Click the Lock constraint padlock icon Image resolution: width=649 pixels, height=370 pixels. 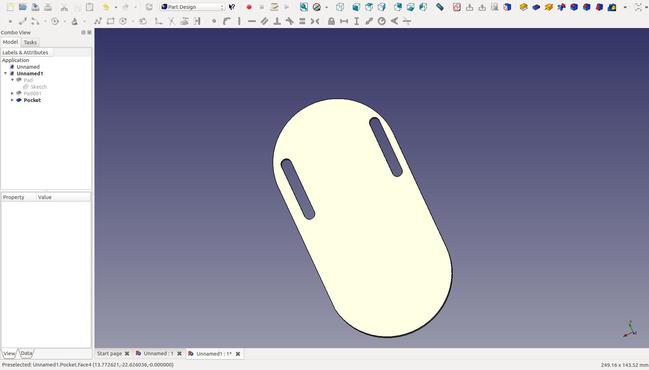(x=331, y=21)
